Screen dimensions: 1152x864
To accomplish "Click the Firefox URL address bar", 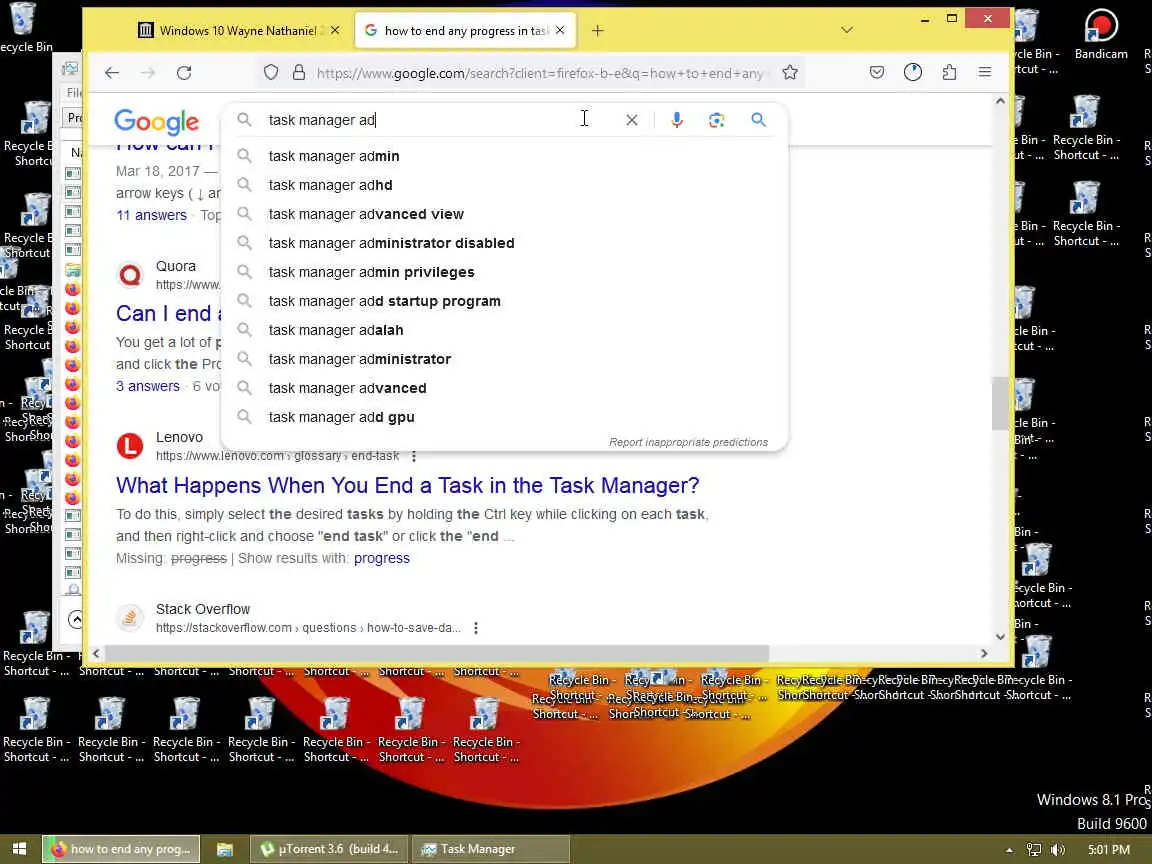I will point(540,73).
